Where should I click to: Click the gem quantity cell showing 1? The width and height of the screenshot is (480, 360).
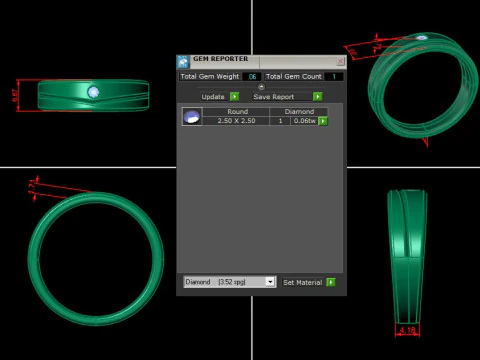point(280,121)
